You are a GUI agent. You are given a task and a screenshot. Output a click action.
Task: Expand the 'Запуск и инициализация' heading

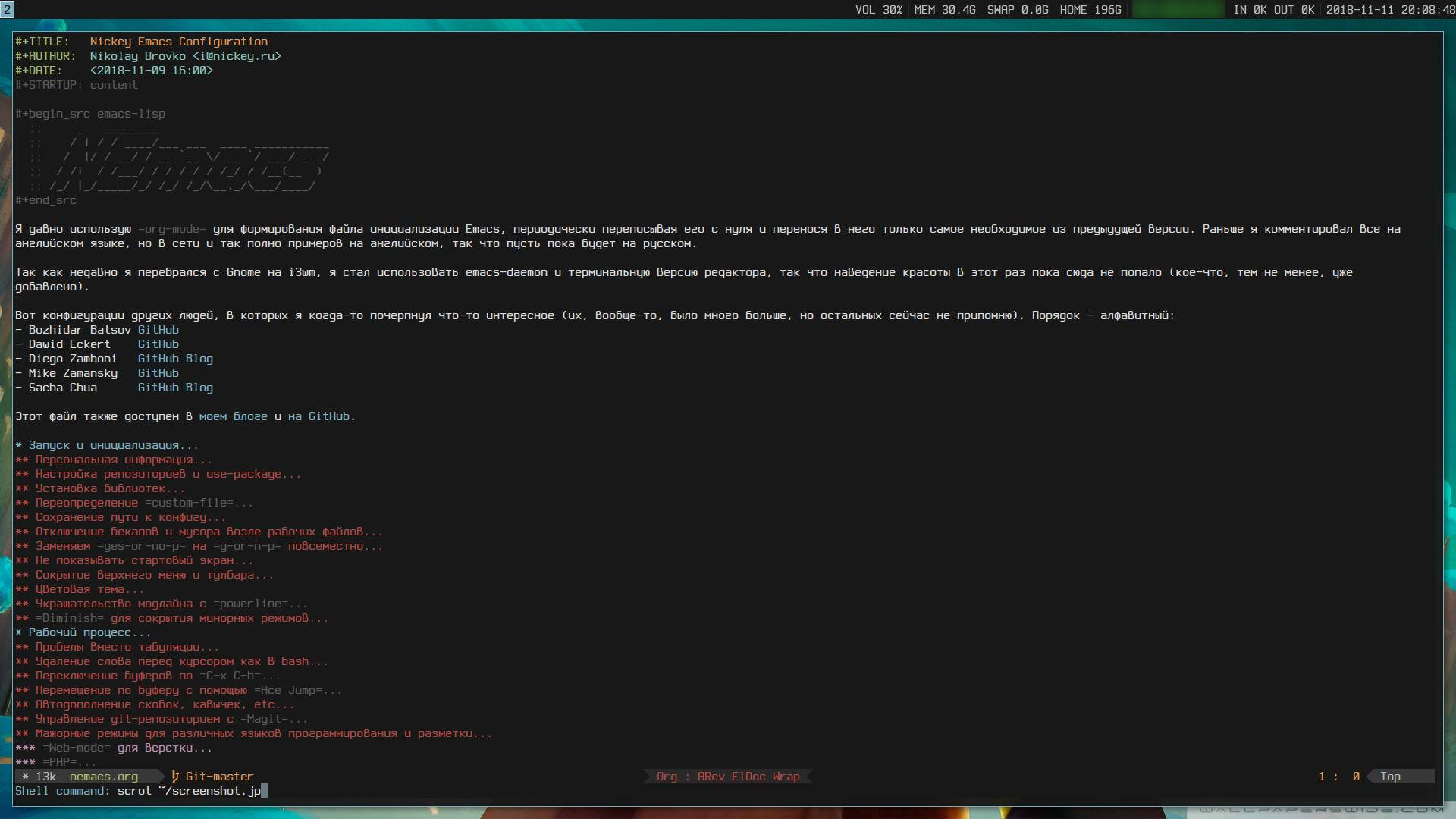103,445
